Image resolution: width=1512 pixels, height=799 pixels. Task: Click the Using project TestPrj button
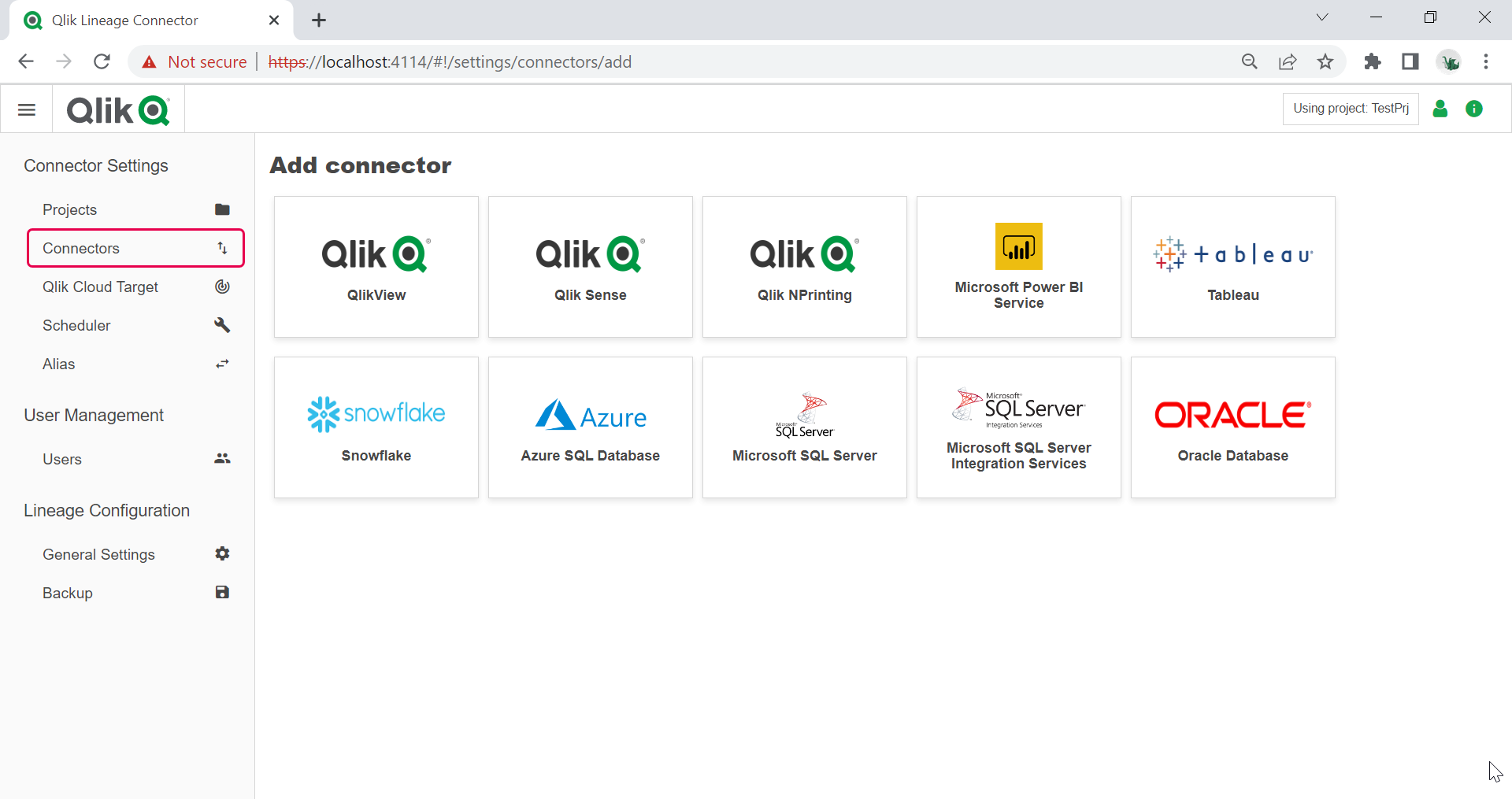[1350, 109]
